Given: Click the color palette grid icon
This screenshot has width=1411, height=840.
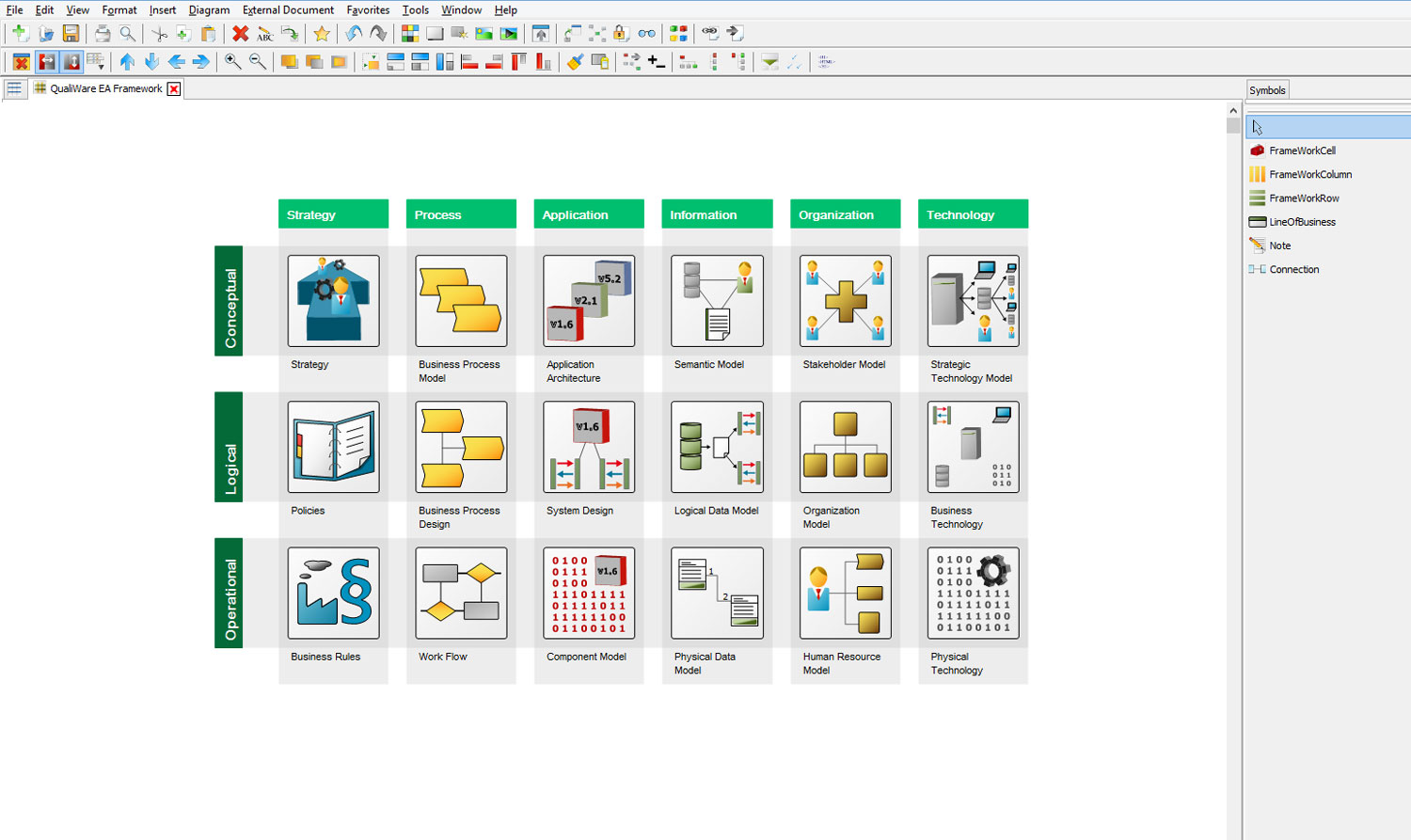Looking at the screenshot, I should [410, 34].
